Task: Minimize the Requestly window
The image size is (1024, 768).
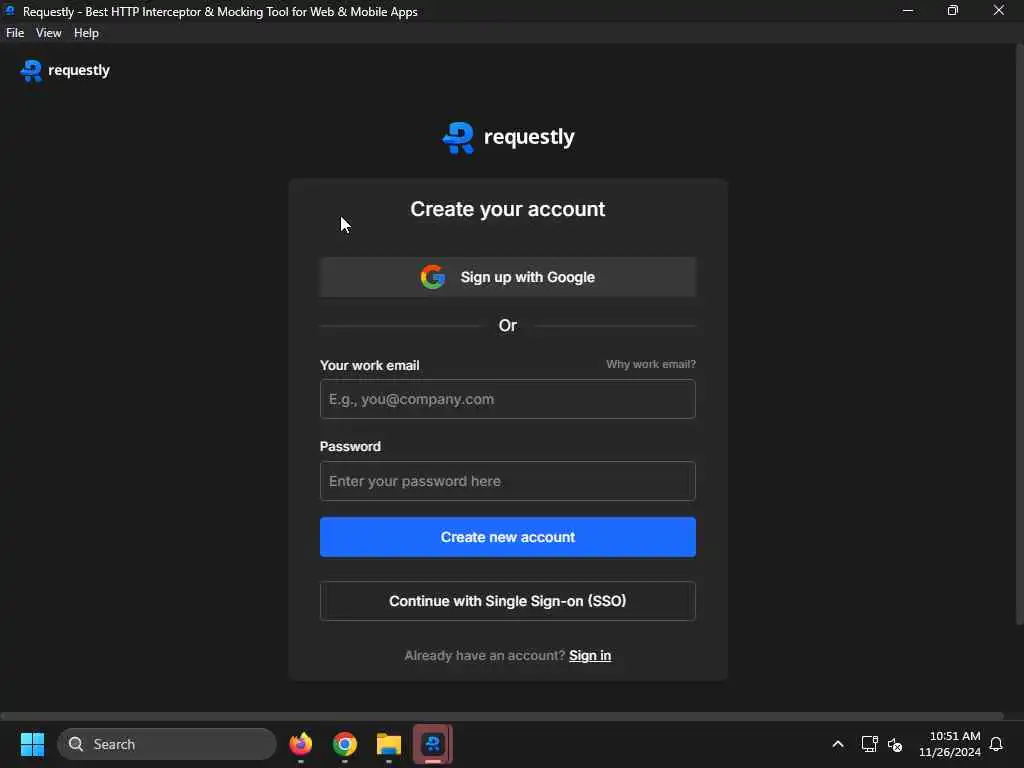Action: click(908, 10)
